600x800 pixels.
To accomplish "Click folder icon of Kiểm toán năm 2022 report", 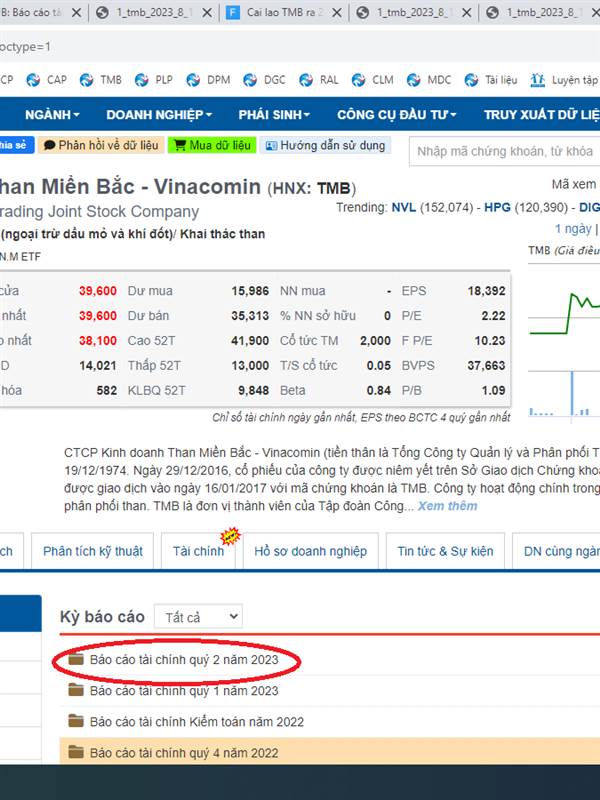I will 76,721.
